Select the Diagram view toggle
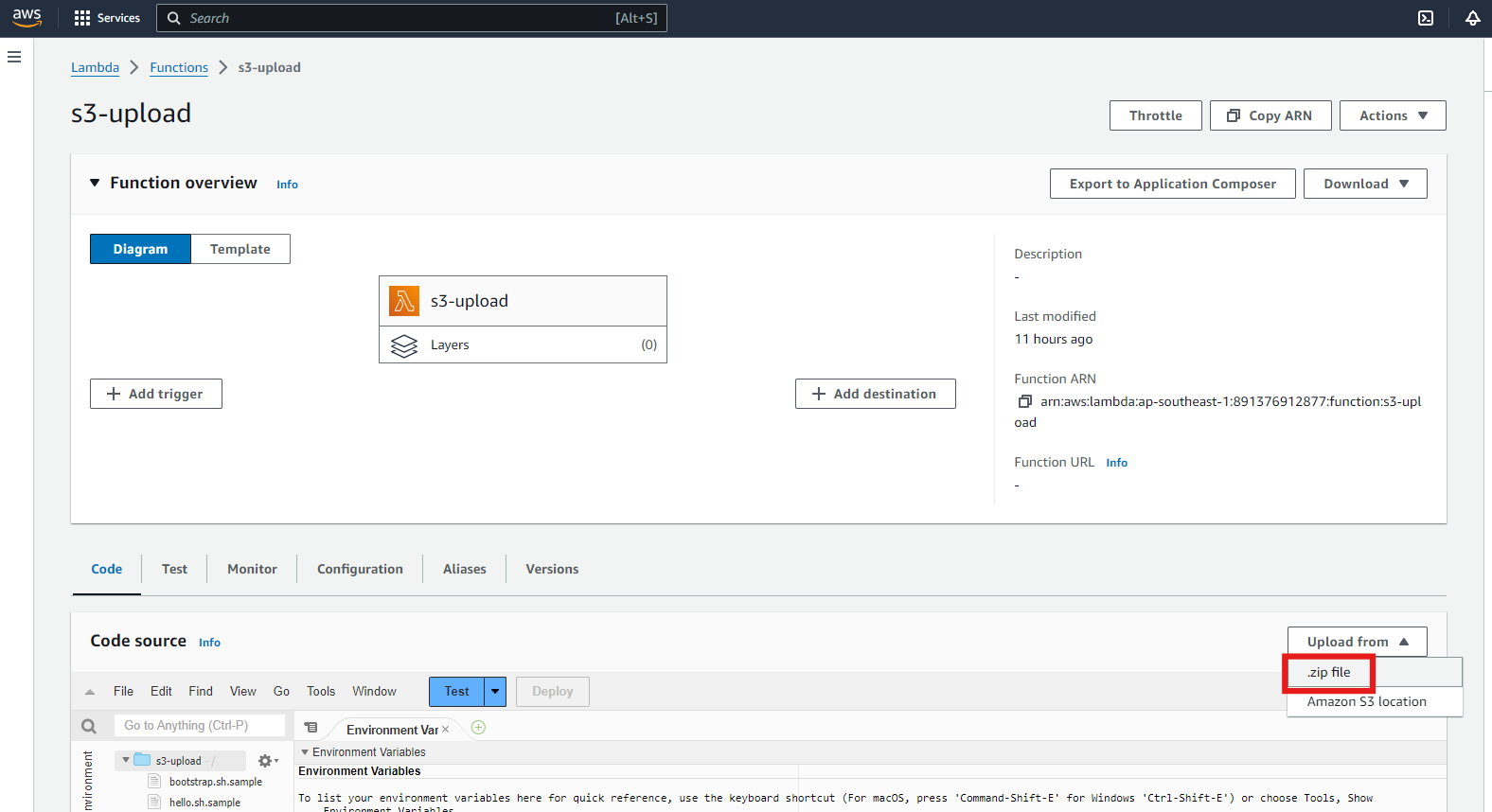The height and width of the screenshot is (812, 1492). point(140,249)
